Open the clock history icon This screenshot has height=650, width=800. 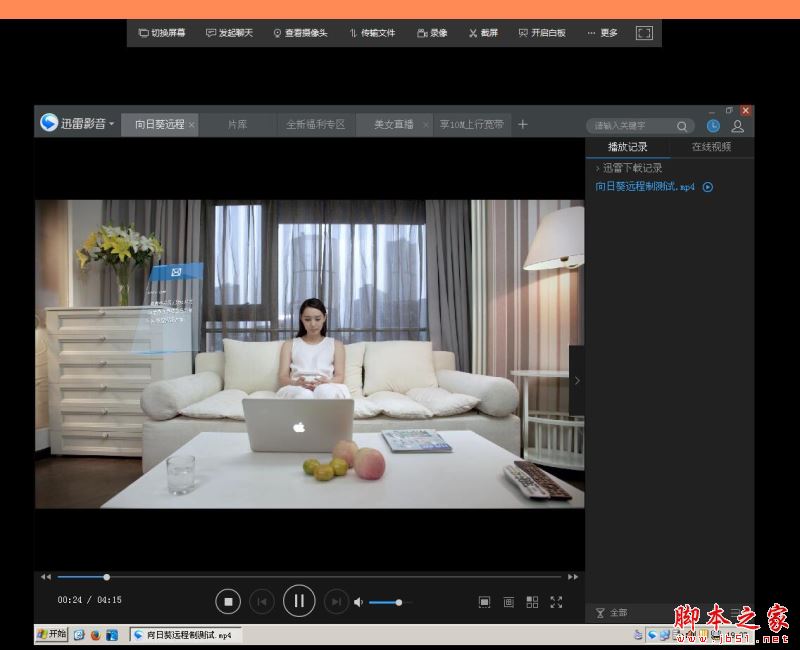click(x=713, y=126)
